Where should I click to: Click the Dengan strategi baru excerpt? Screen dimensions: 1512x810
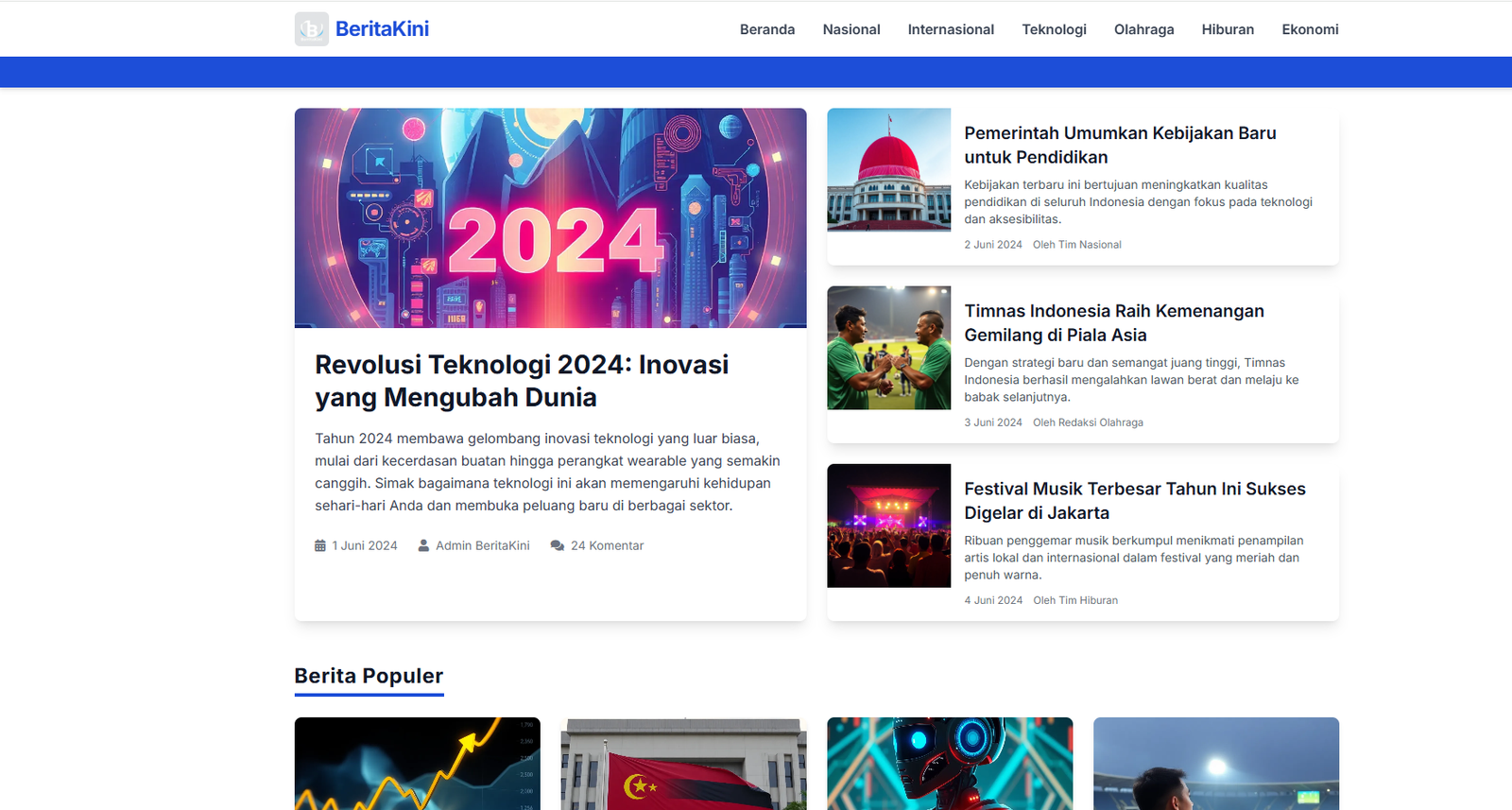(x=1132, y=380)
